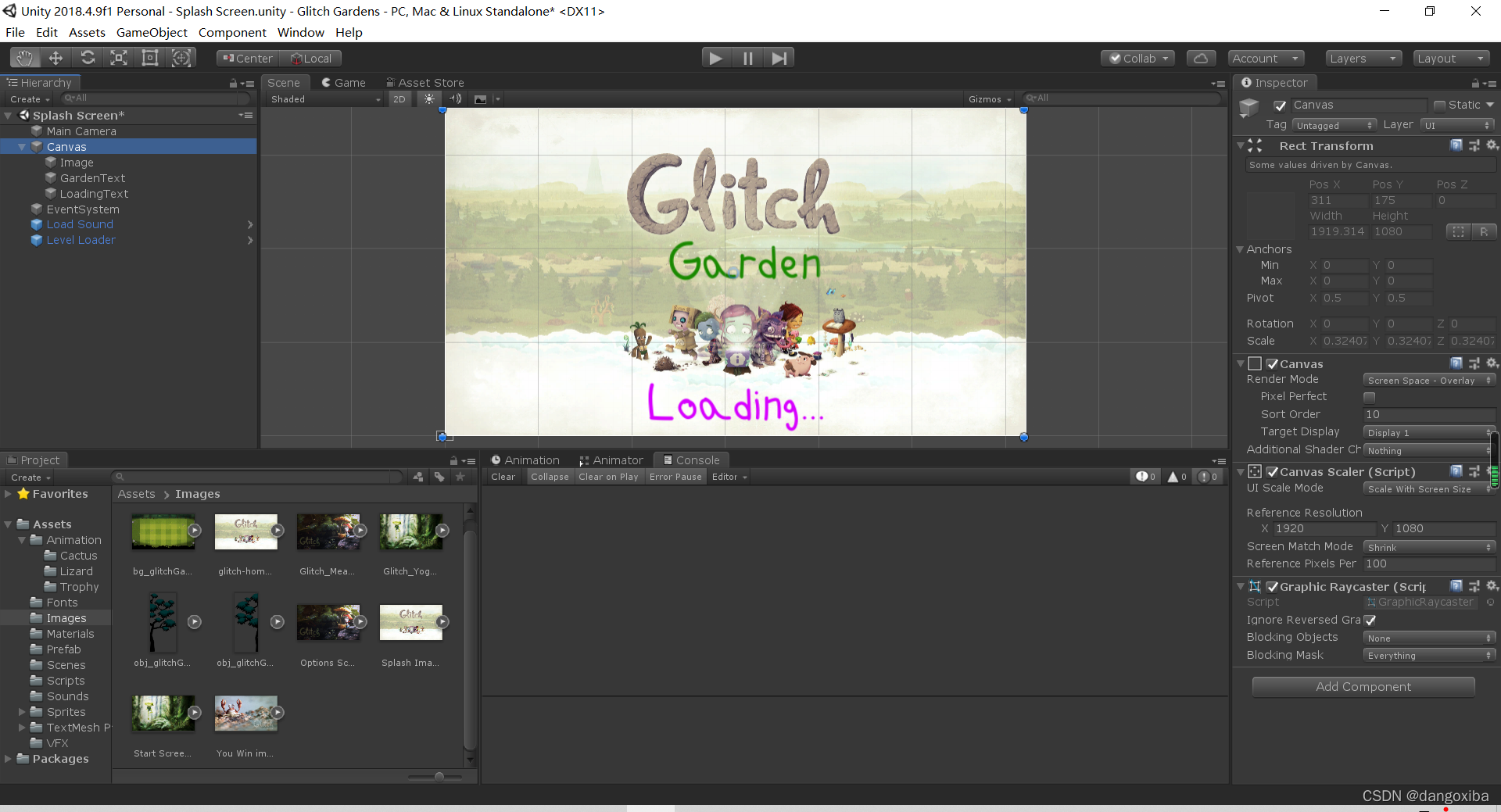Open Canvas Scaler gear settings
The width and height of the screenshot is (1501, 812).
pyautogui.click(x=1492, y=471)
